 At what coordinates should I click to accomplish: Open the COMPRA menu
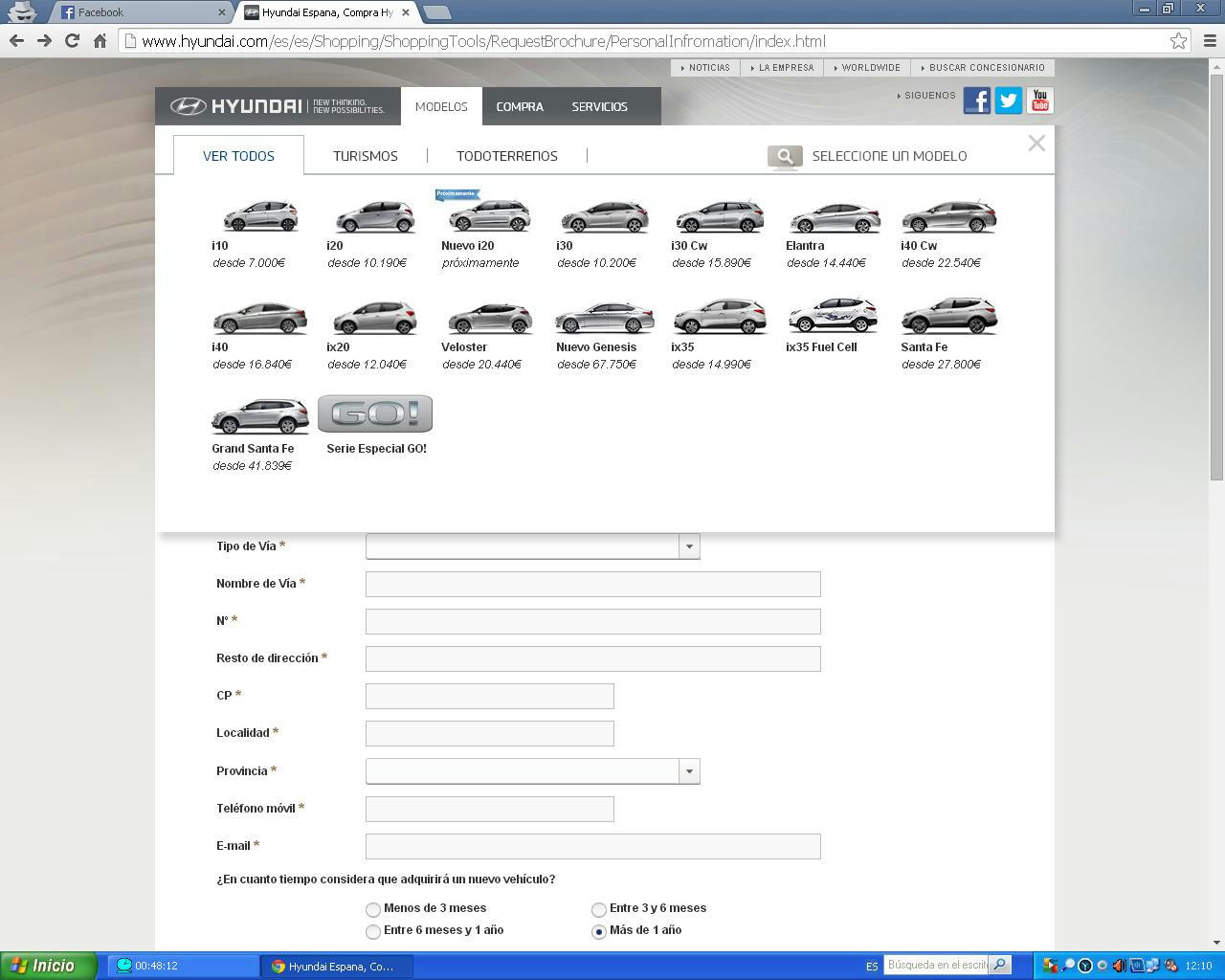click(520, 106)
